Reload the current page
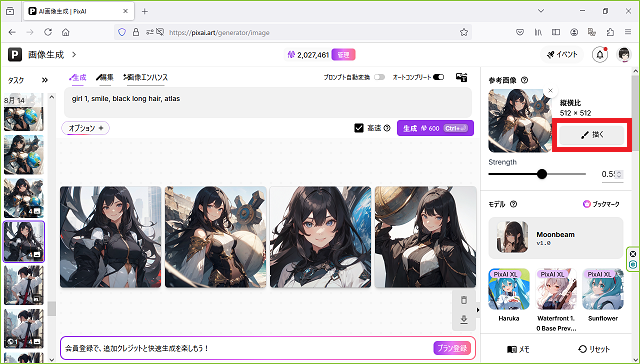The width and height of the screenshot is (640, 364). coord(48,32)
